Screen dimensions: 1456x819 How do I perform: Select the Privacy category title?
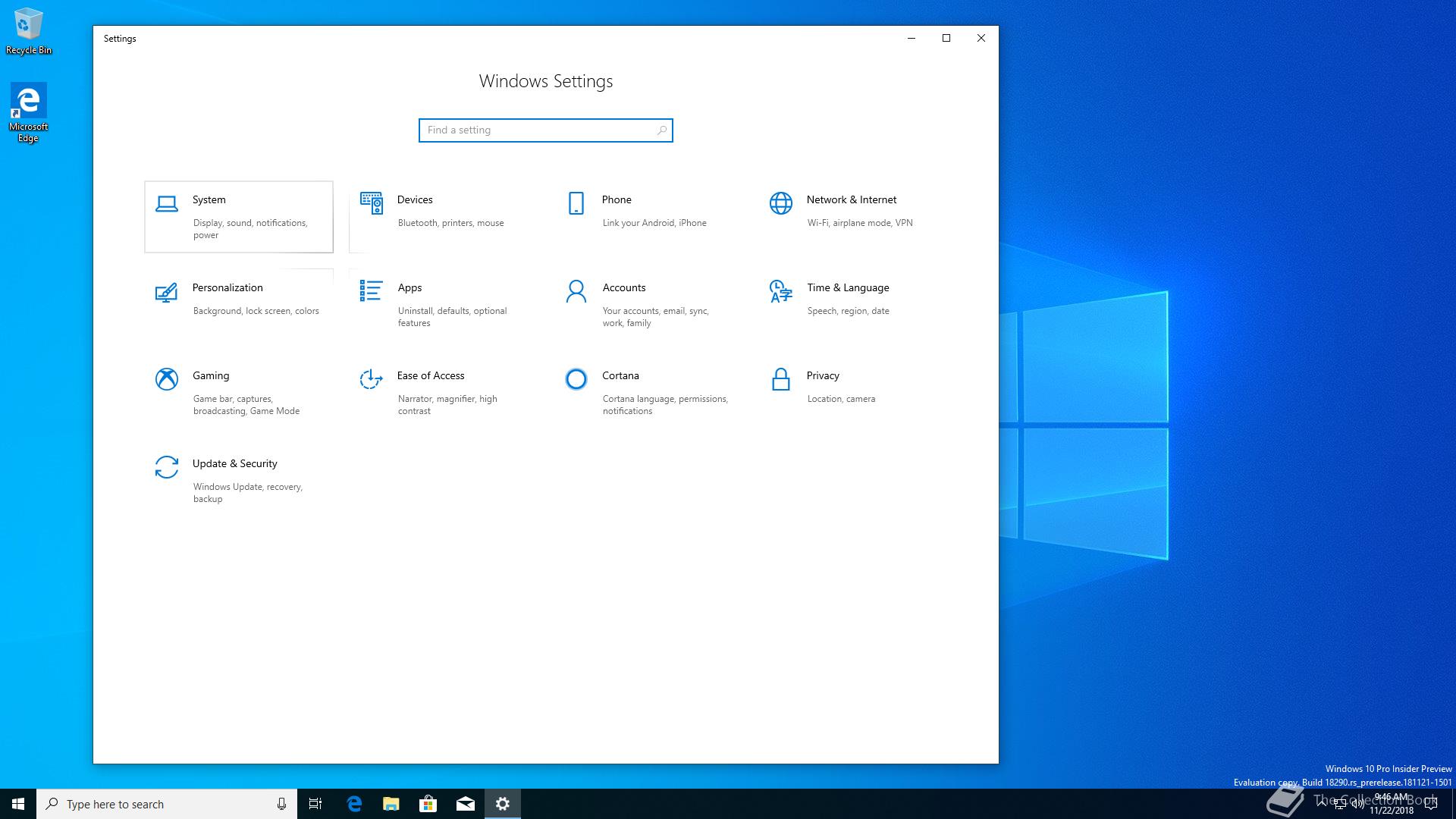coord(823,375)
